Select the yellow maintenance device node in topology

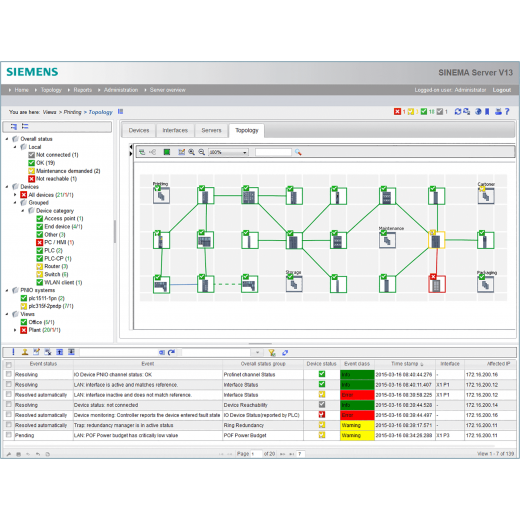coord(436,240)
